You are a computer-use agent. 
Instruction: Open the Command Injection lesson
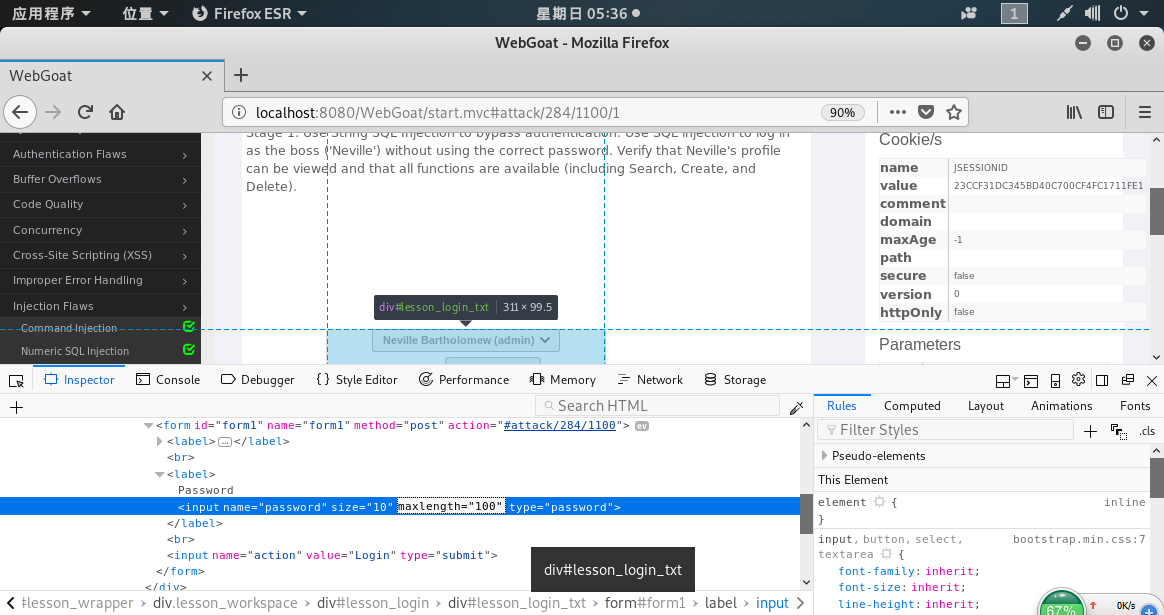pos(69,328)
